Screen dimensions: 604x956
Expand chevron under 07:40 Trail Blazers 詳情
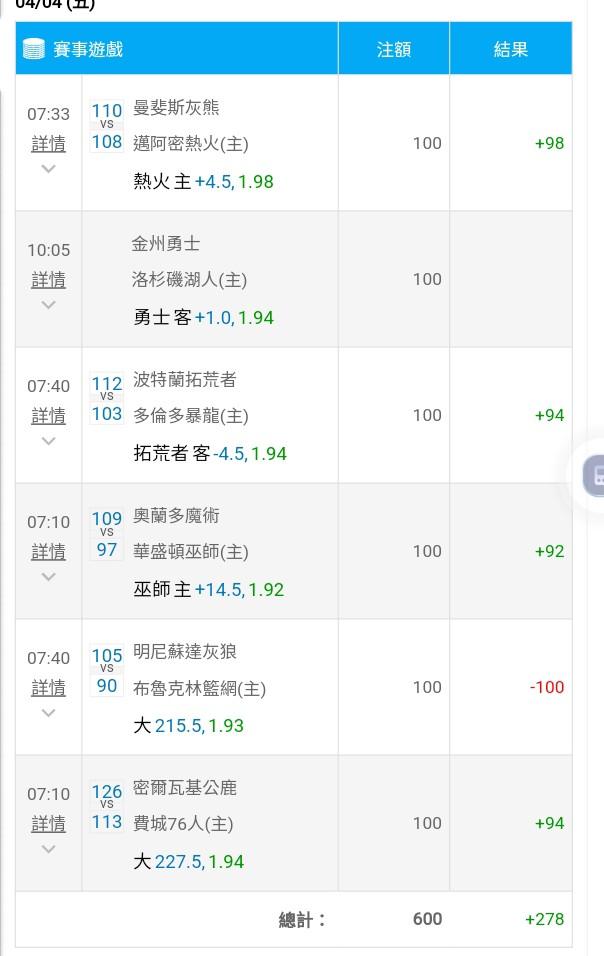point(48,441)
